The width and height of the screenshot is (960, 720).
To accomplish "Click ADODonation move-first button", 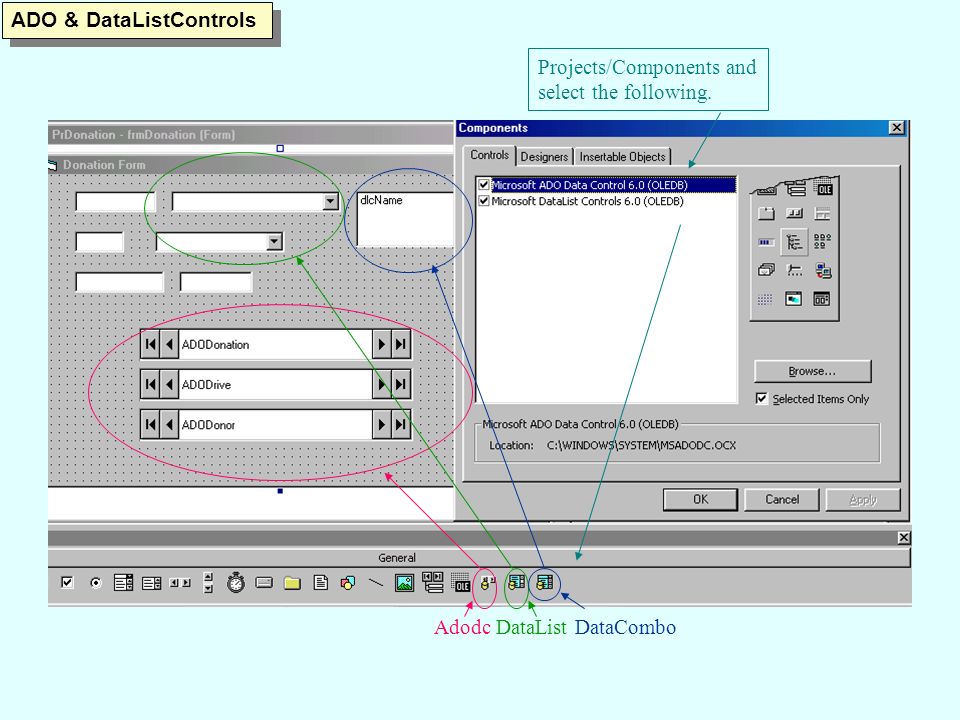I will coord(151,344).
